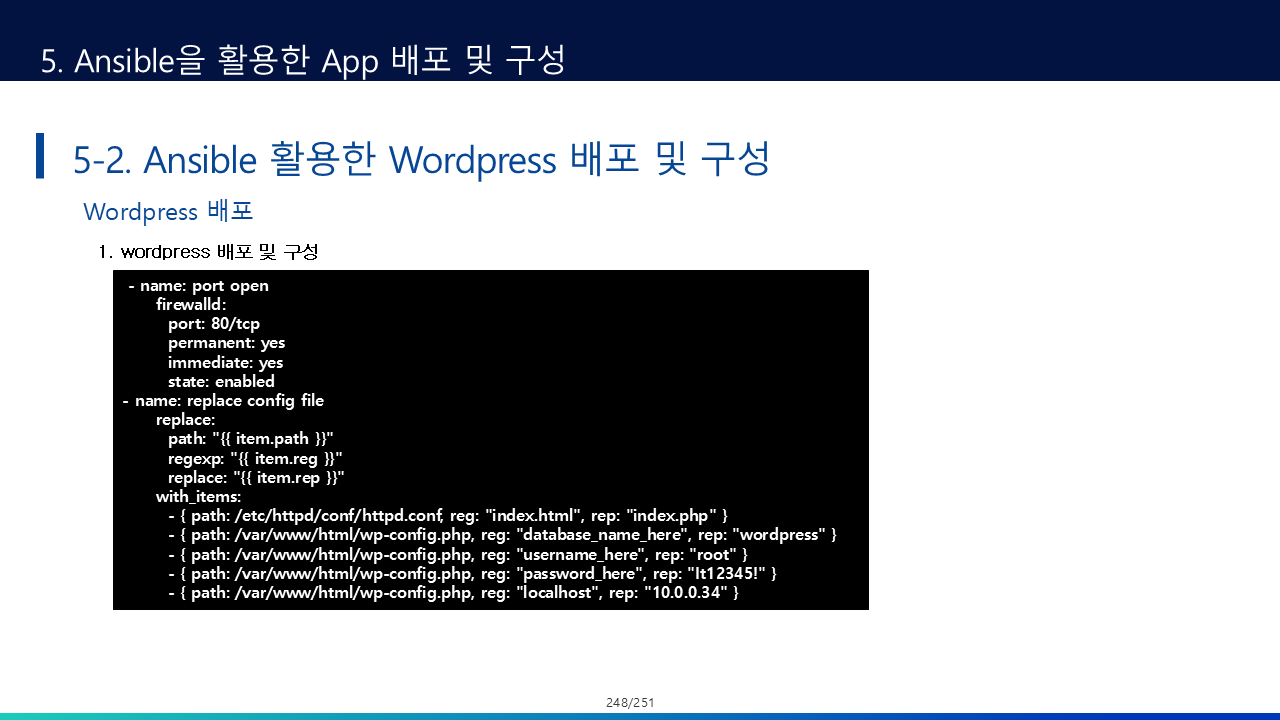Click the "password_here" replacement line

(x=472, y=573)
